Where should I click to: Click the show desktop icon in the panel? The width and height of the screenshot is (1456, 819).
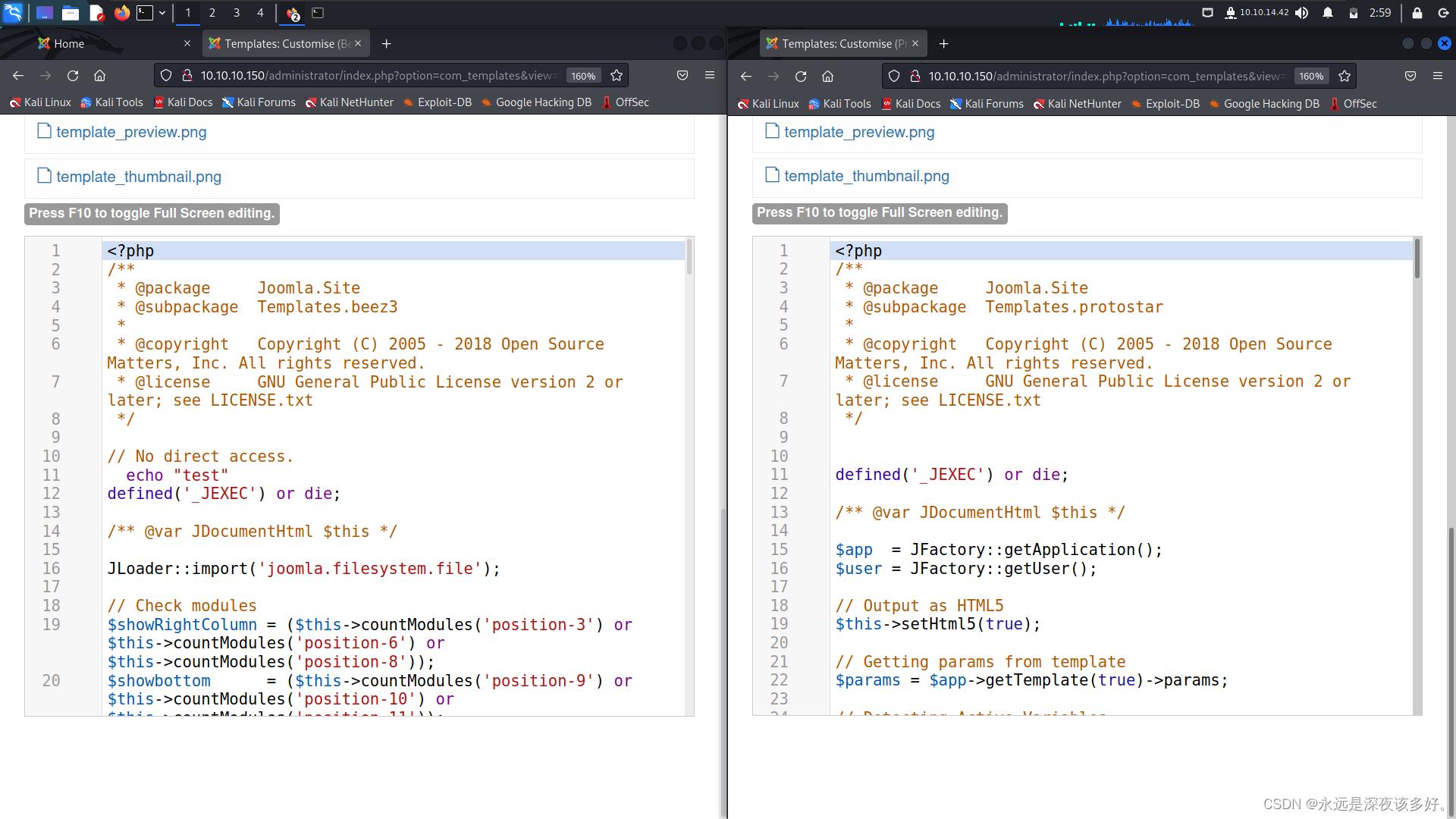pyautogui.click(x=45, y=13)
